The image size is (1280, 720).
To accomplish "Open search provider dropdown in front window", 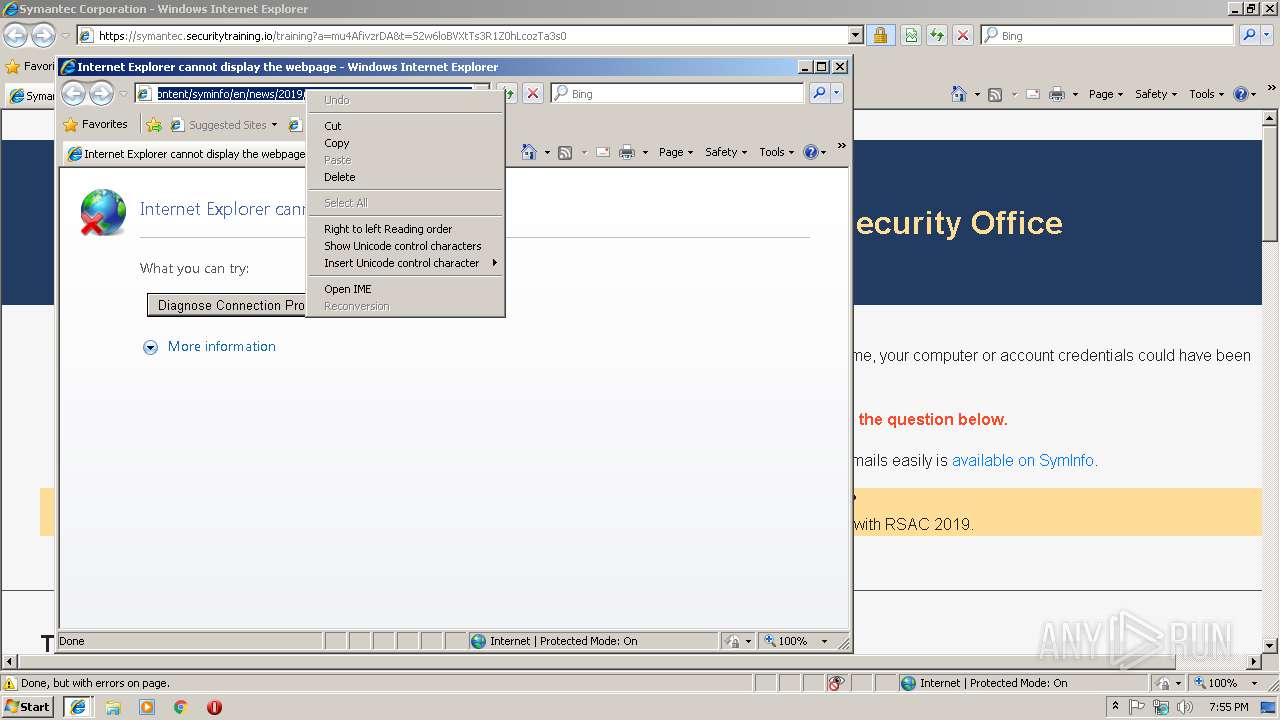I will tap(837, 93).
